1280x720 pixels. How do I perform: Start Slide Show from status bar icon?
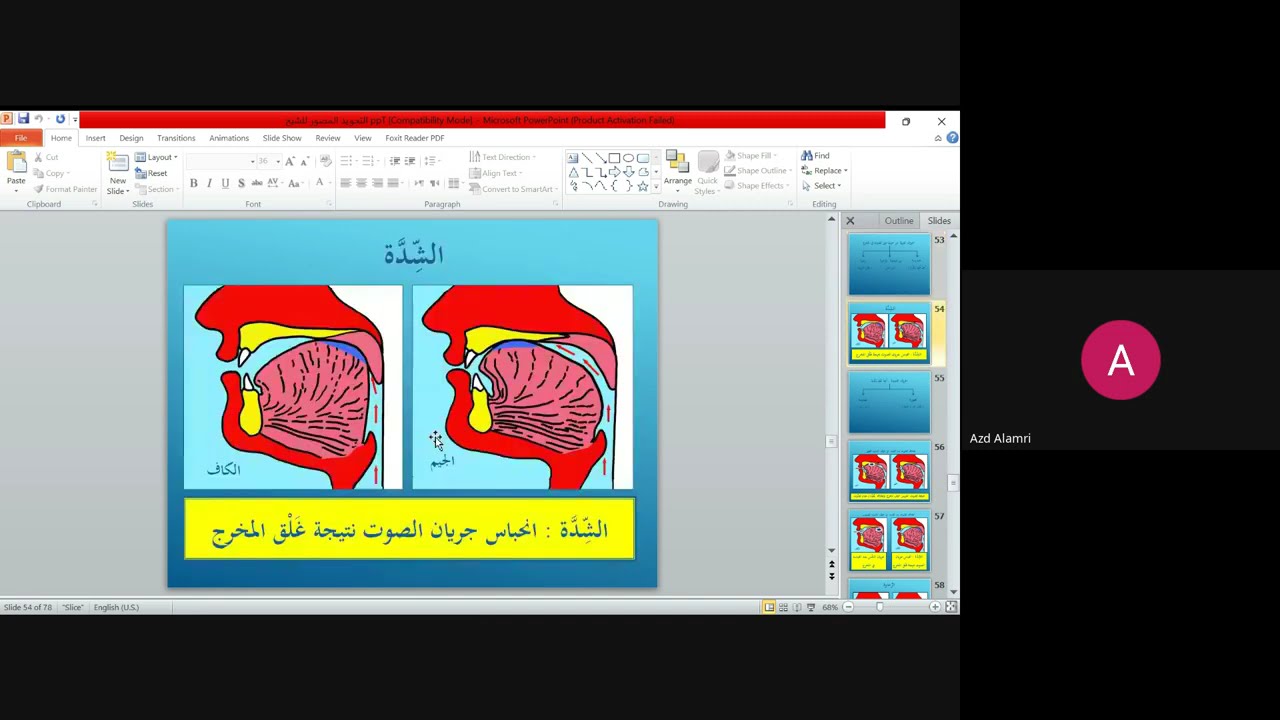coord(811,607)
